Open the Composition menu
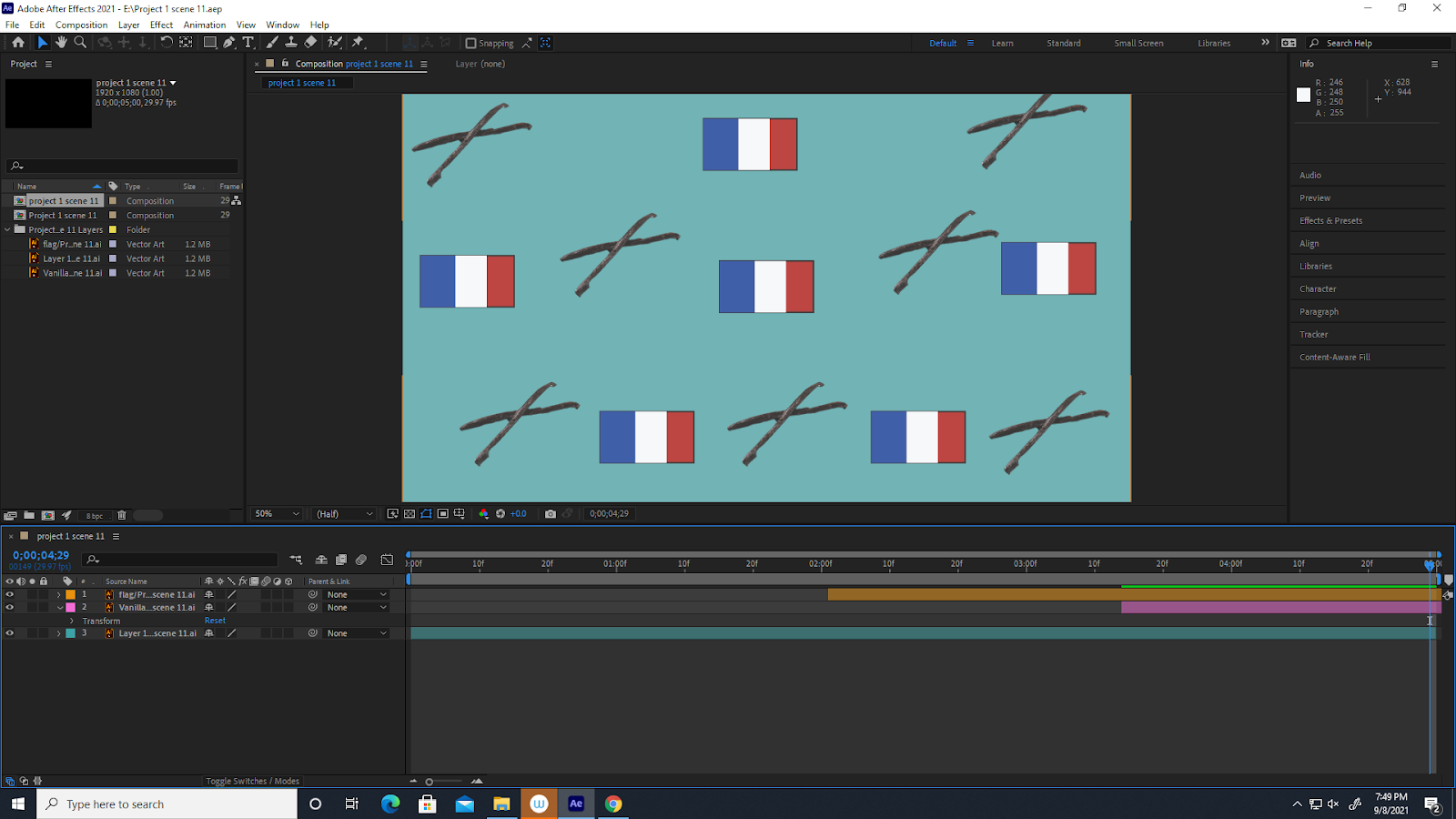This screenshot has height=819, width=1456. point(81,25)
